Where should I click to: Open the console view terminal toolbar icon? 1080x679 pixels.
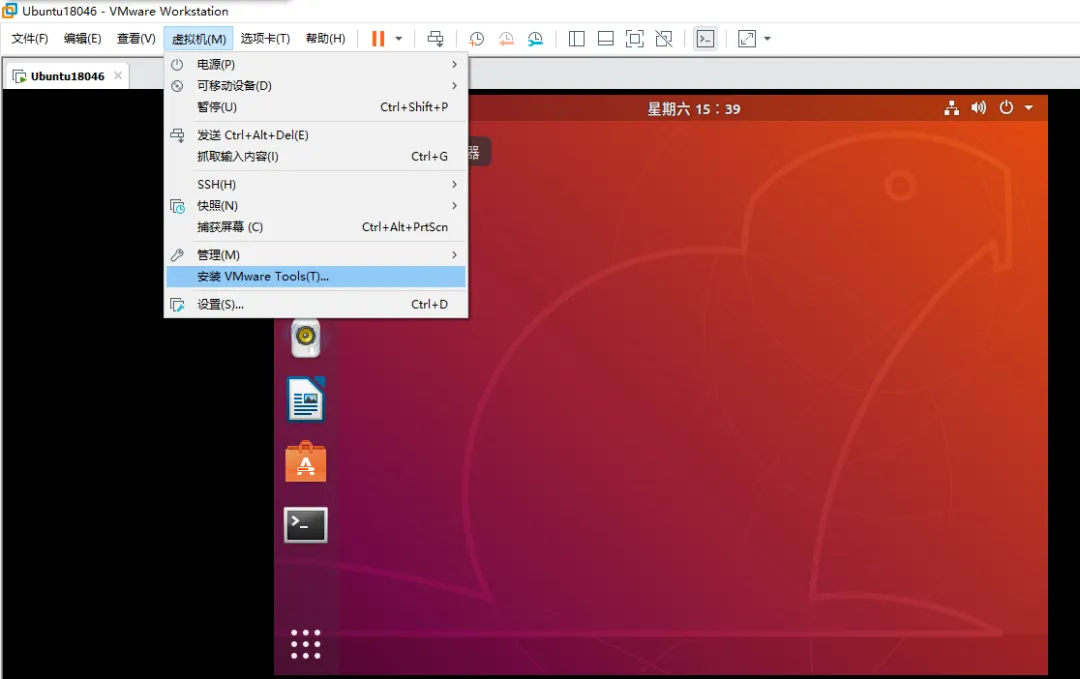[705, 39]
